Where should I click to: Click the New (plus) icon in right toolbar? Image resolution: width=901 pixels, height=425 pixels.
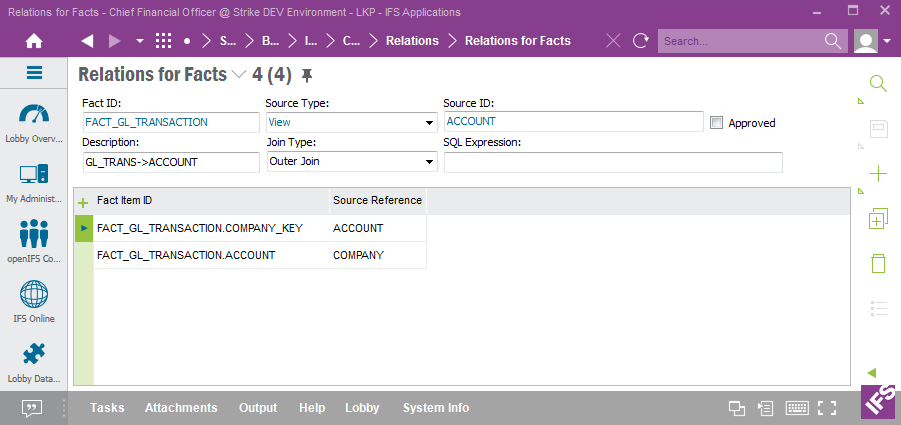(879, 173)
